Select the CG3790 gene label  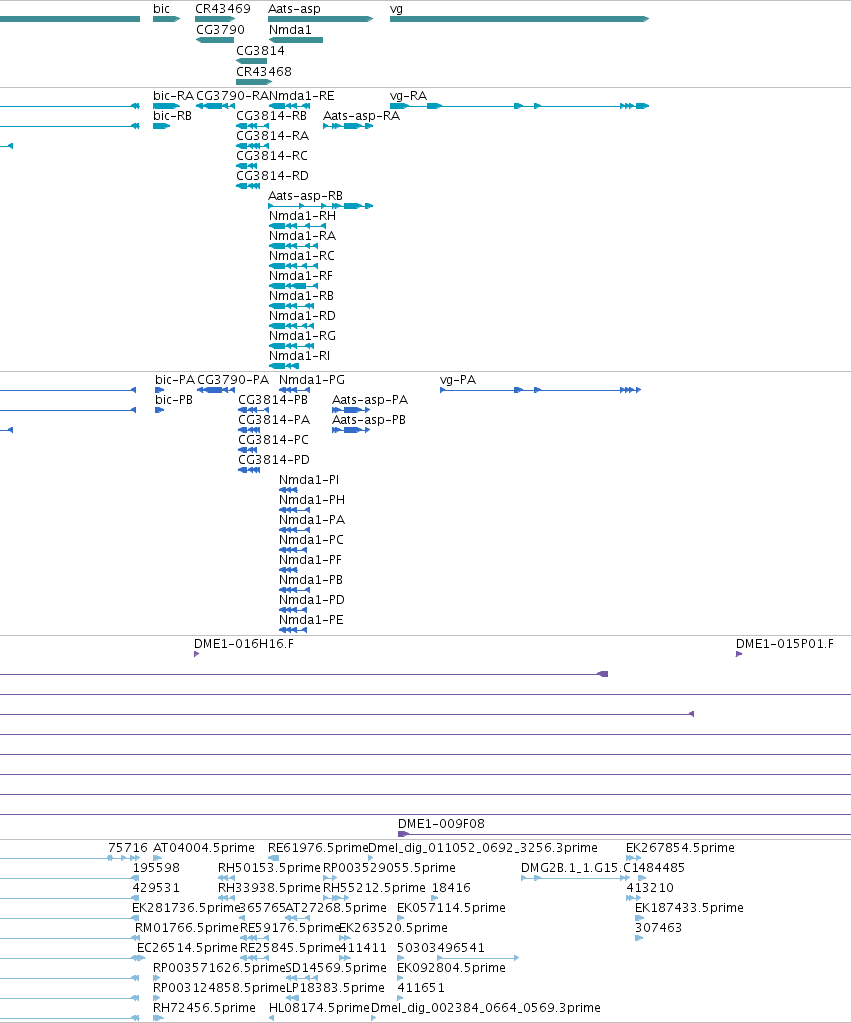pos(221,30)
